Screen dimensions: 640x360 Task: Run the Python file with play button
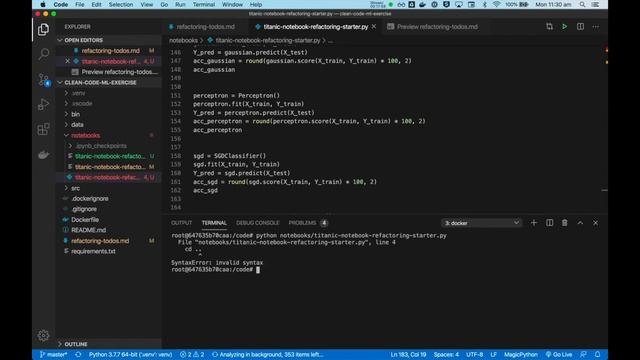[x=564, y=27]
